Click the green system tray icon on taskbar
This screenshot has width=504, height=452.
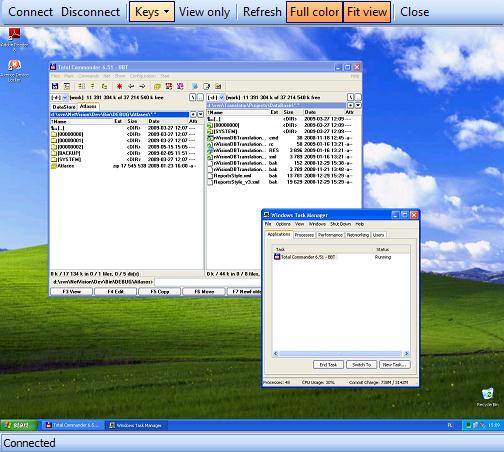468,425
